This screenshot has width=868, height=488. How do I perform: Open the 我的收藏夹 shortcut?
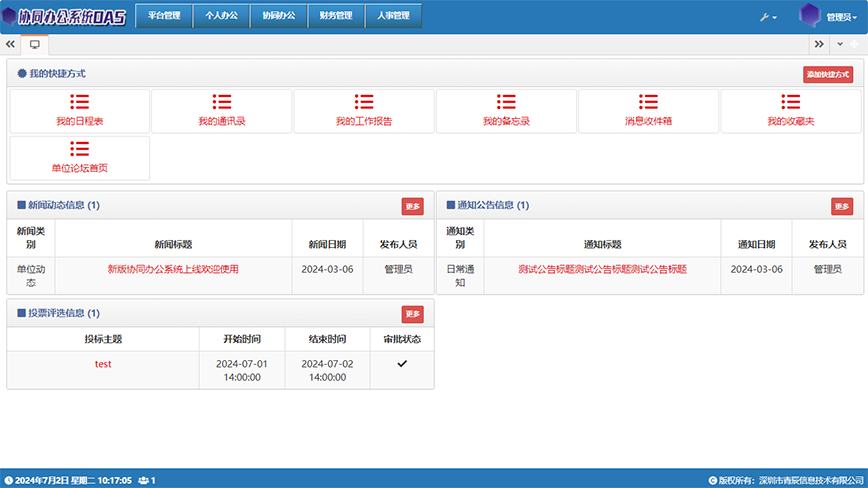[790, 111]
